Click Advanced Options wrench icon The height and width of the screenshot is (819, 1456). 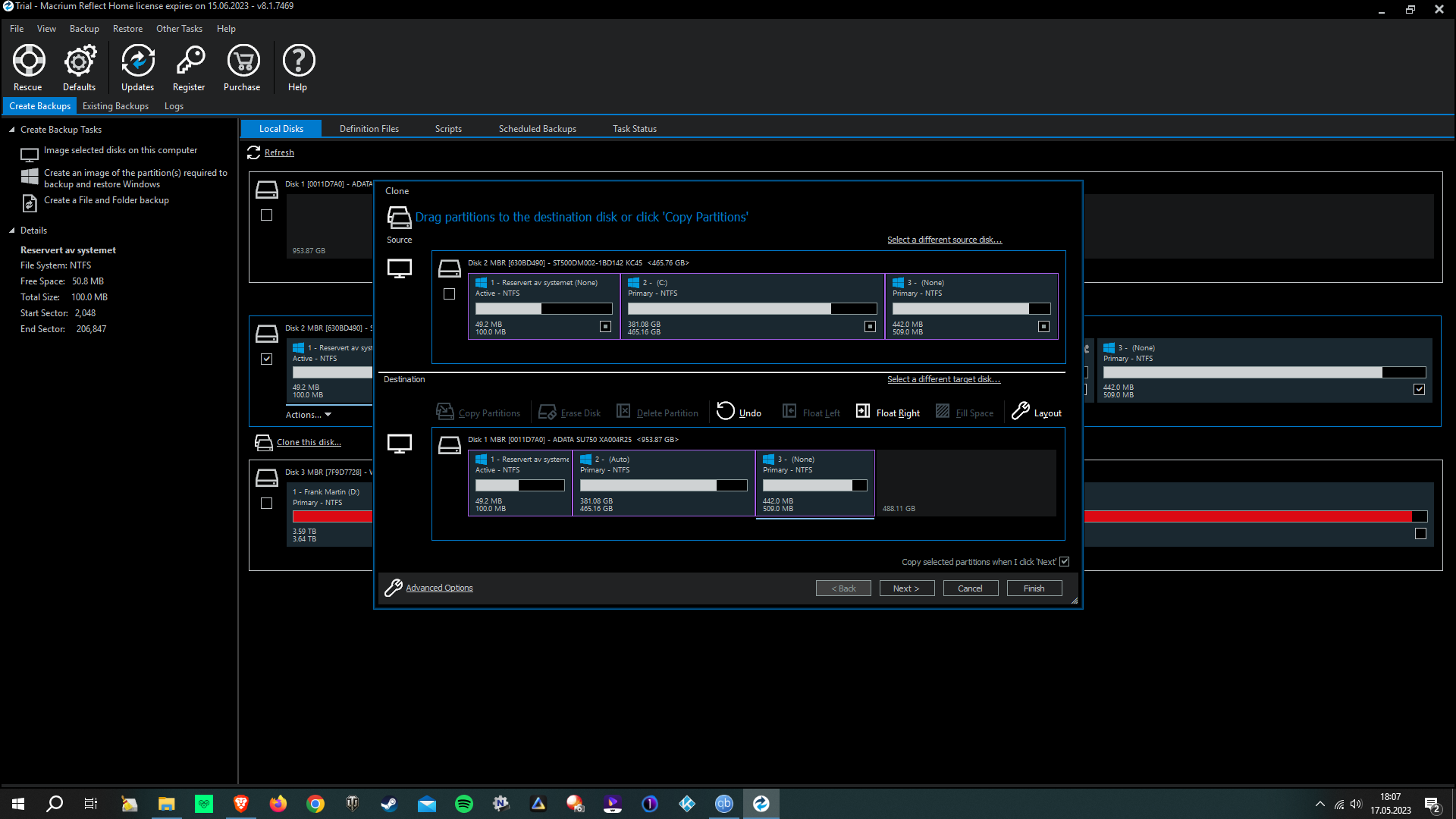393,588
